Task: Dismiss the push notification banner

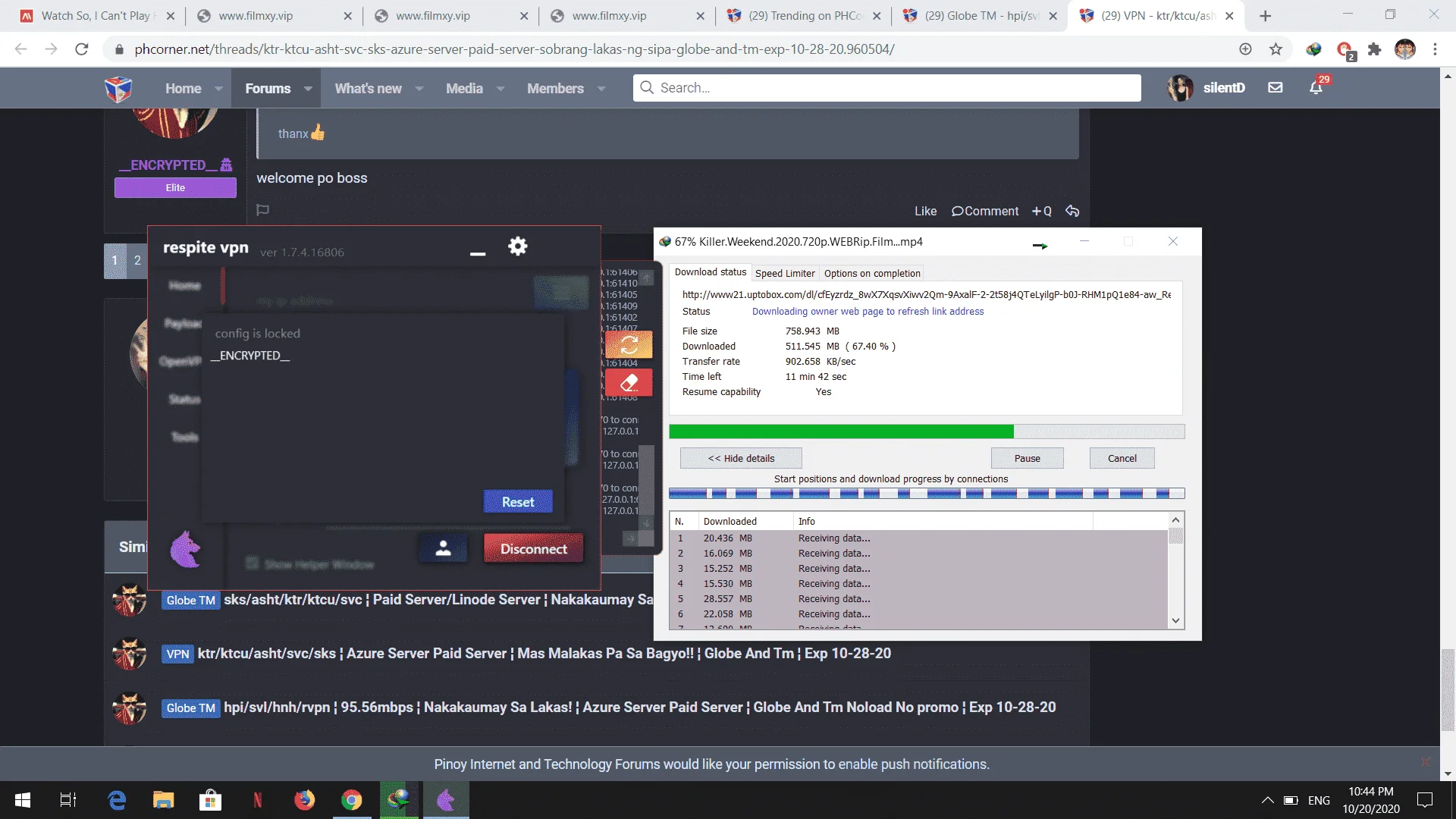Action: (1425, 761)
